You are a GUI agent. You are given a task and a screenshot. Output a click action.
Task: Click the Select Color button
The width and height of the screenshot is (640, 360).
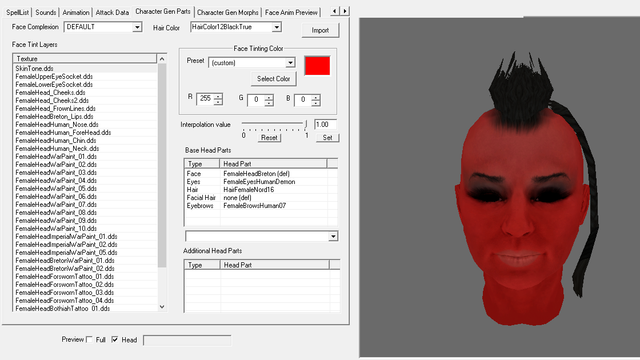coord(273,79)
